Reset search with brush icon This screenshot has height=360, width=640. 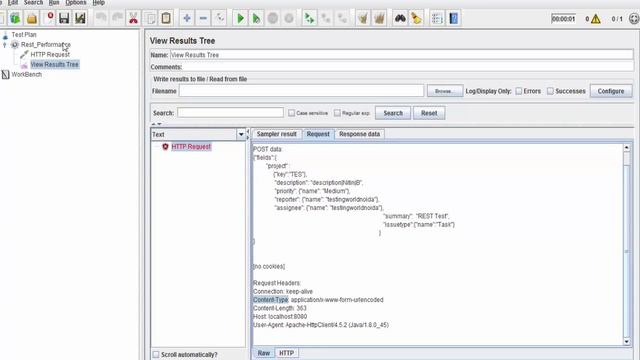[416, 18]
